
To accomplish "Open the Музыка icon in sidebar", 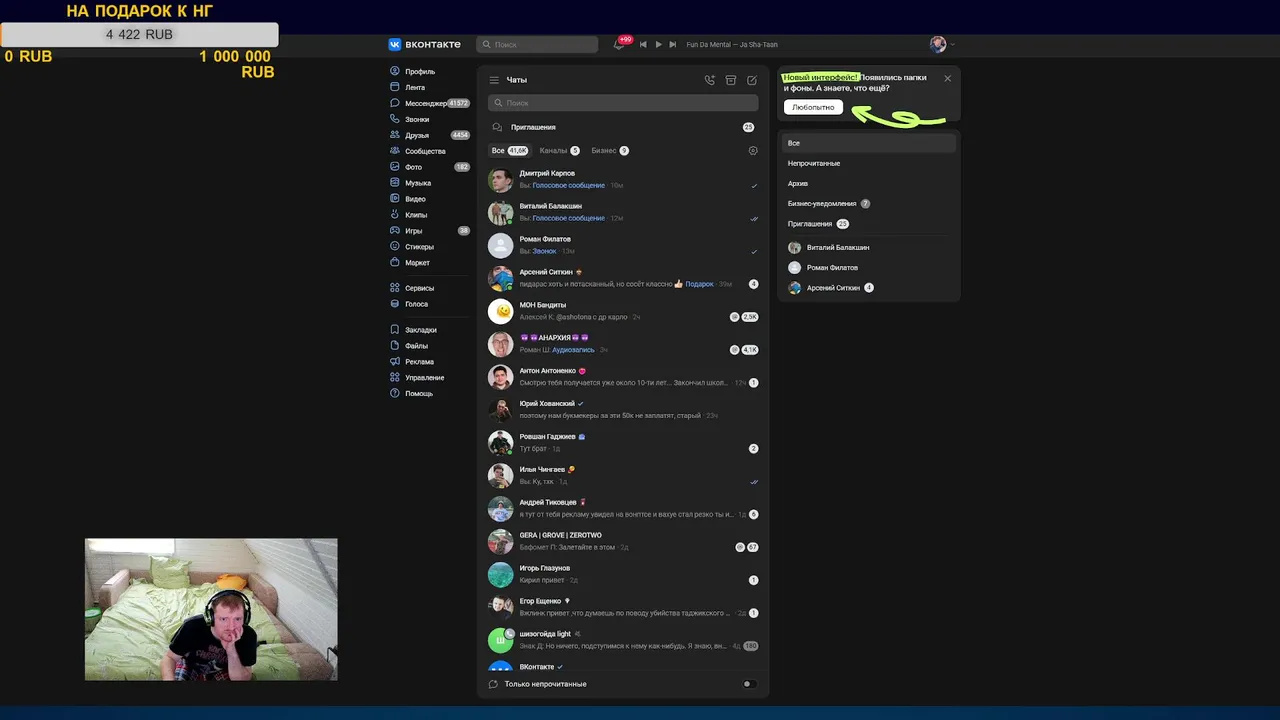I will tap(395, 183).
